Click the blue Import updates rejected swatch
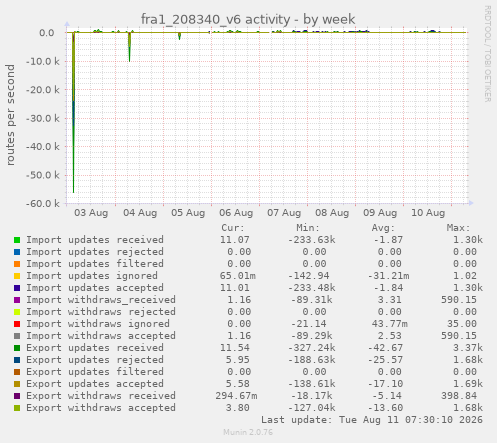Viewport: 497px width, 443px height. 17,252
